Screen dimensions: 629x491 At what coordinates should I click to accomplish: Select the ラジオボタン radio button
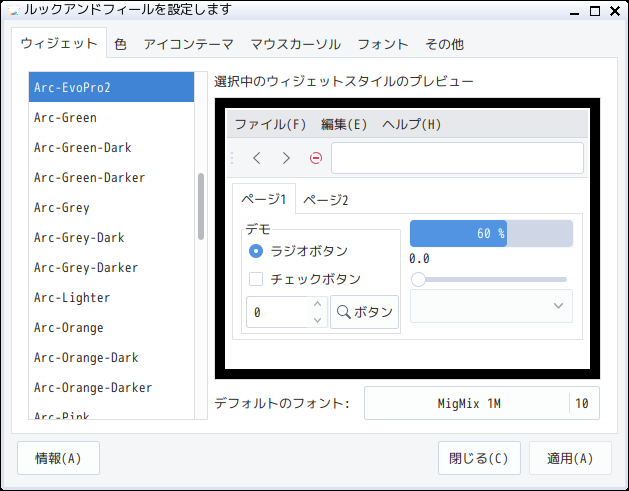click(256, 251)
